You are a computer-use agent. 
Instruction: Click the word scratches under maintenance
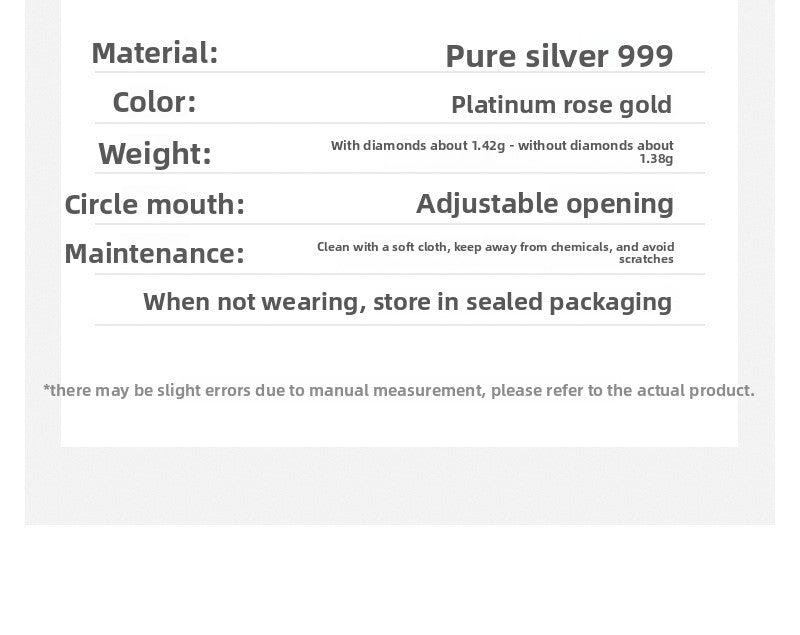click(x=646, y=259)
